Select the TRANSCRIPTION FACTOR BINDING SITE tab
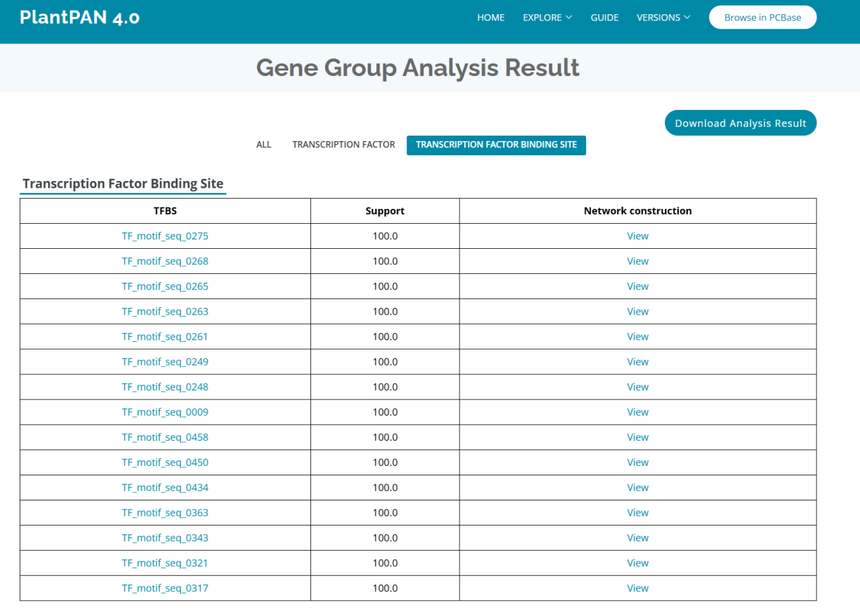The height and width of the screenshot is (613, 860). point(496,145)
